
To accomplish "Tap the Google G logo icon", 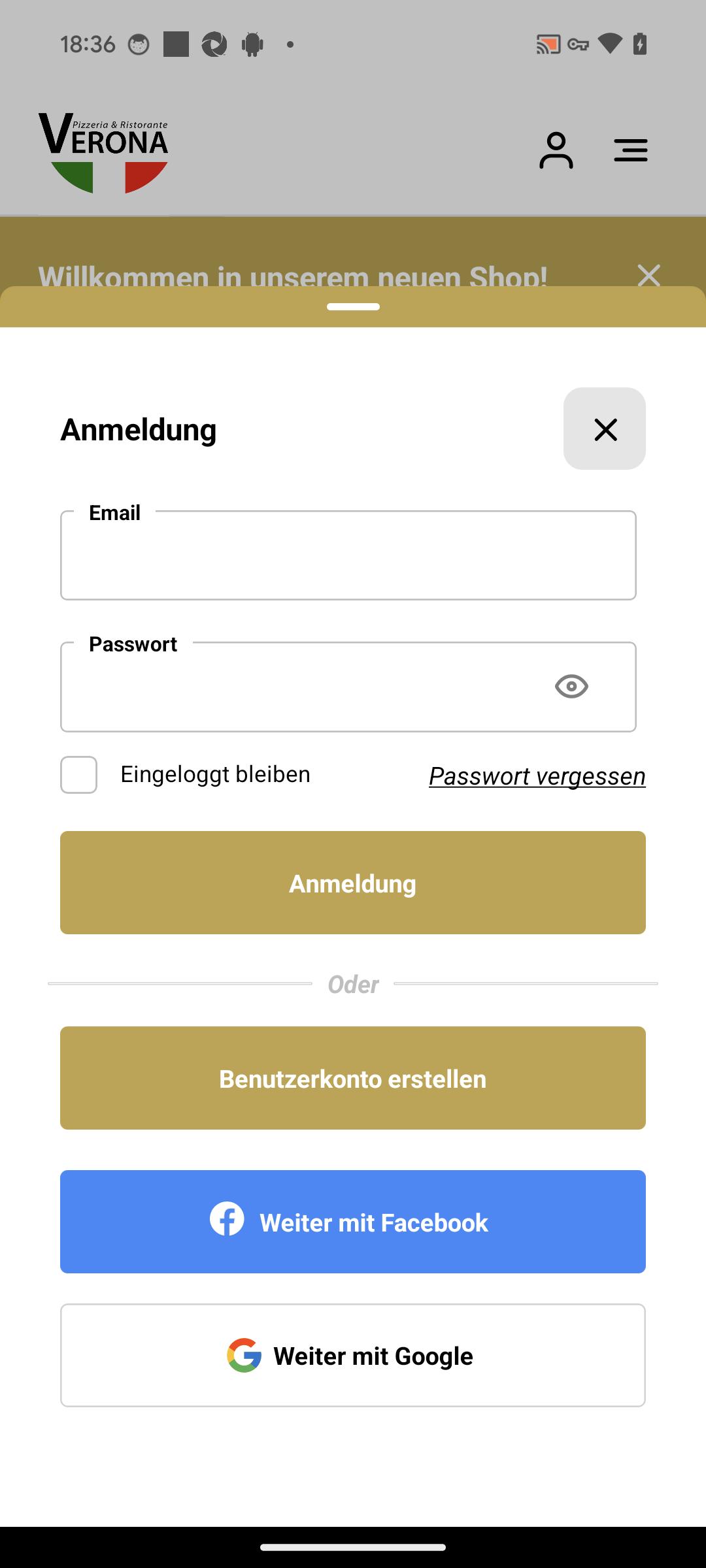I will click(244, 1355).
